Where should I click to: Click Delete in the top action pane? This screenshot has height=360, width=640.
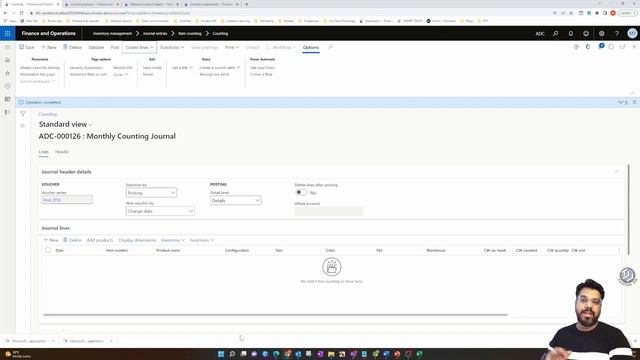72,47
